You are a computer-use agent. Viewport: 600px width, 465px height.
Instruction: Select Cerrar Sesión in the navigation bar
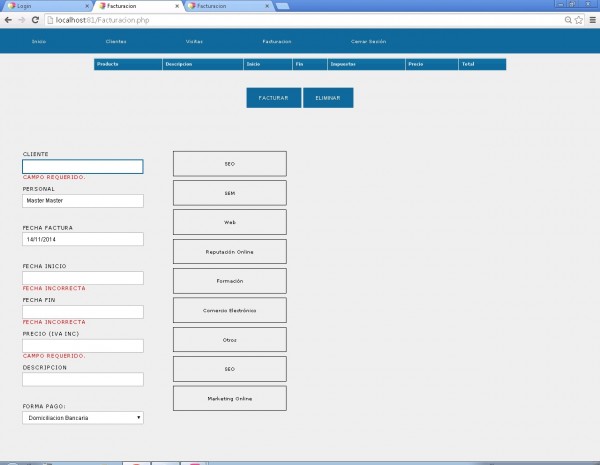coord(368,42)
